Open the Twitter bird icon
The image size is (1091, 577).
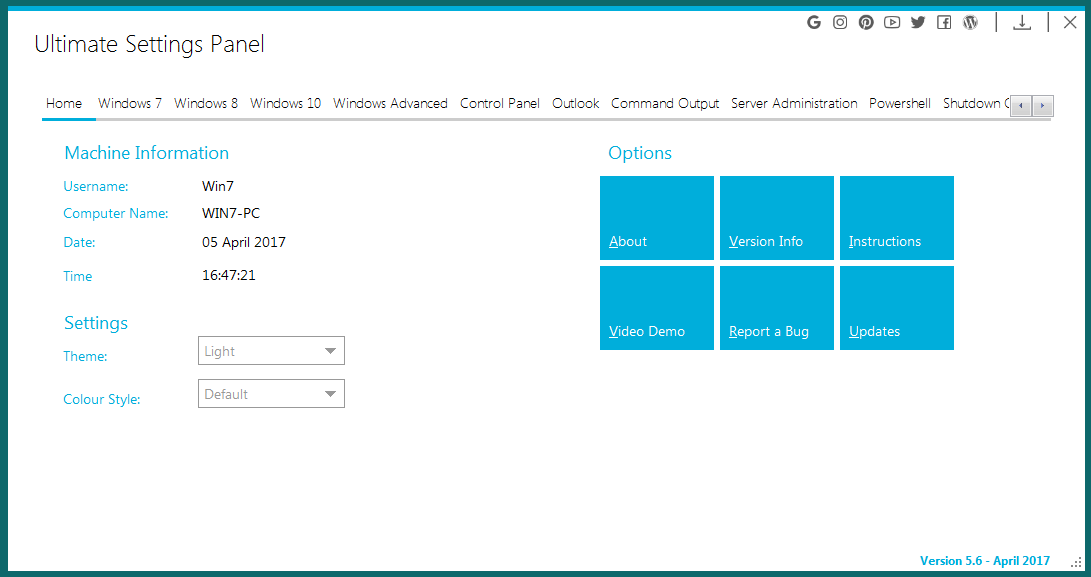(x=918, y=23)
